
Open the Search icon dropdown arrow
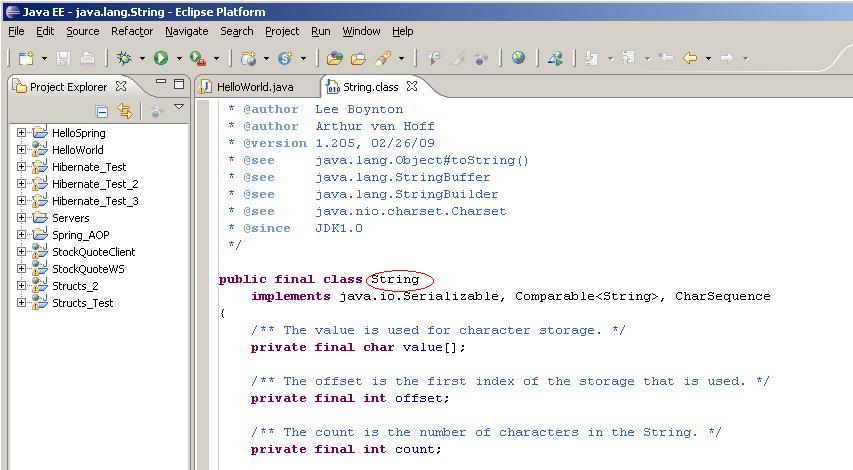[401, 58]
